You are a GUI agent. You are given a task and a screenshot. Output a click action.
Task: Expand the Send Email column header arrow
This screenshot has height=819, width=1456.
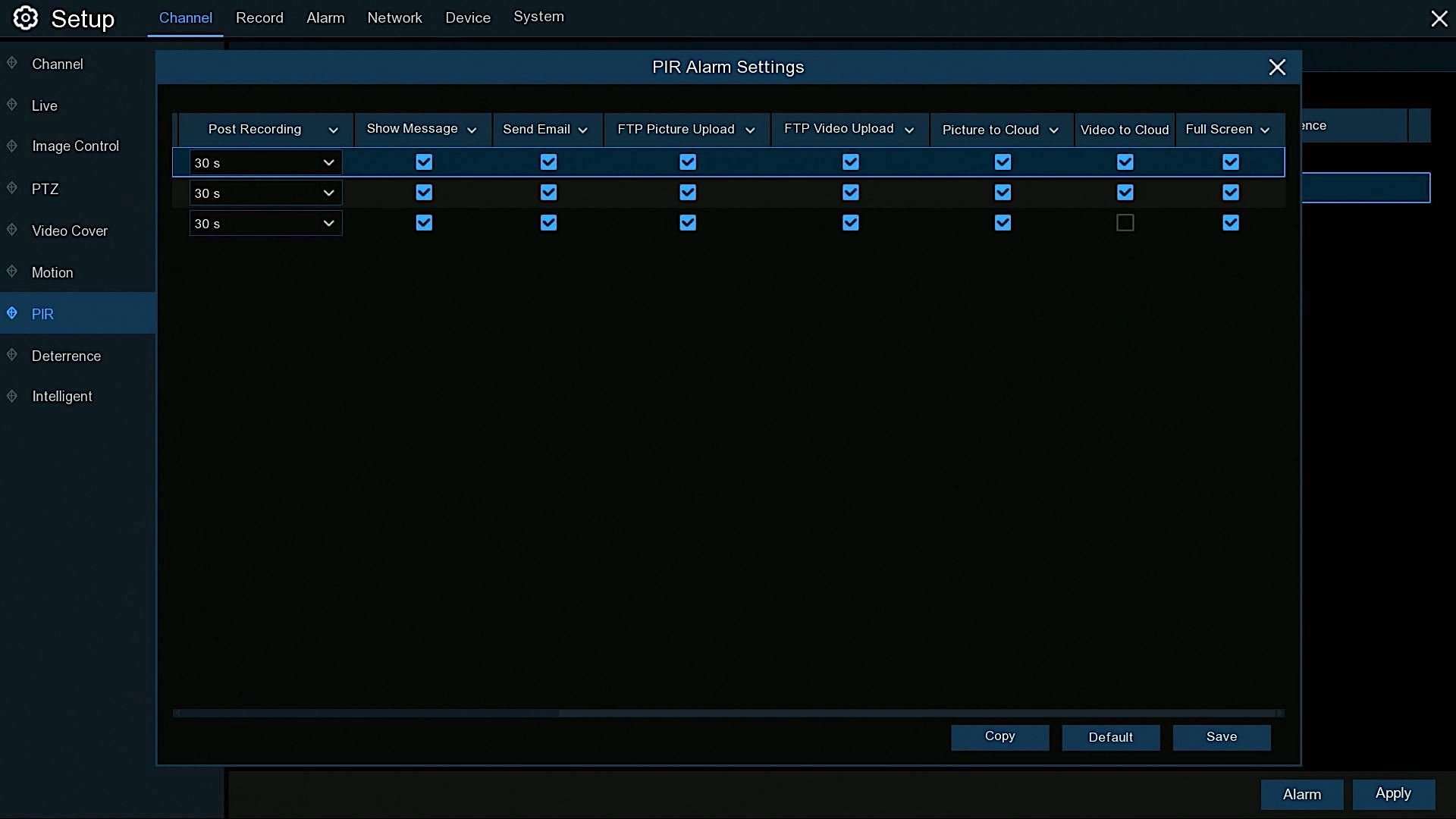pos(583,130)
